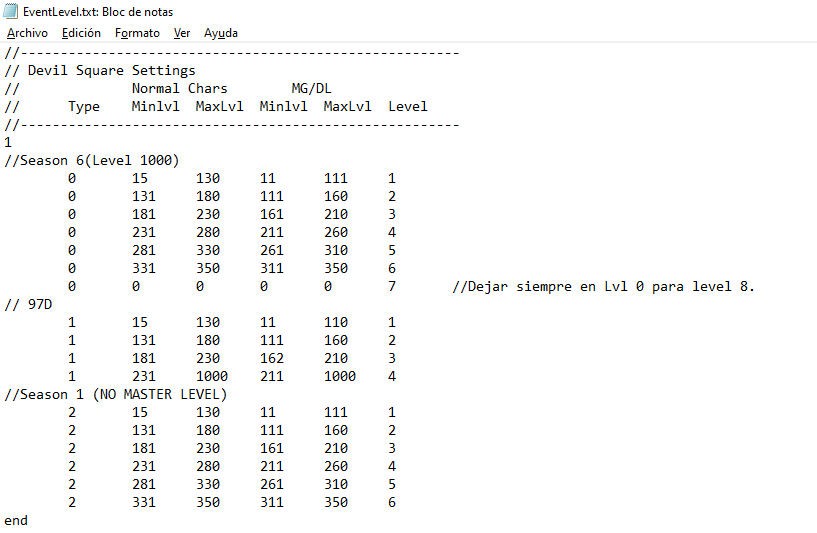Click the lone '1' below the header
Image resolution: width=817 pixels, height=533 pixels.
(x=8, y=143)
